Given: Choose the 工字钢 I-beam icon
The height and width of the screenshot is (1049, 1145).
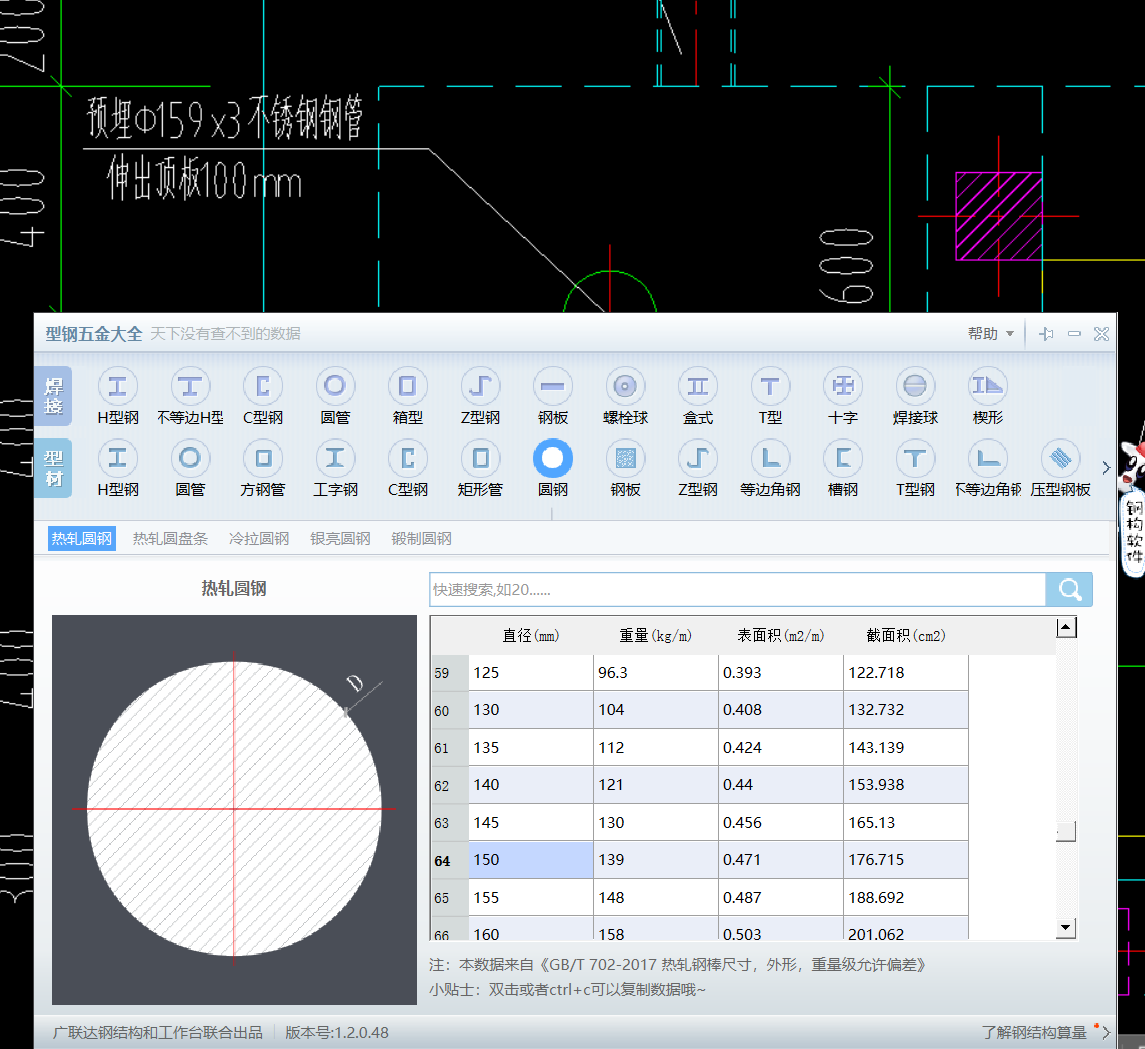Looking at the screenshot, I should tap(335, 458).
